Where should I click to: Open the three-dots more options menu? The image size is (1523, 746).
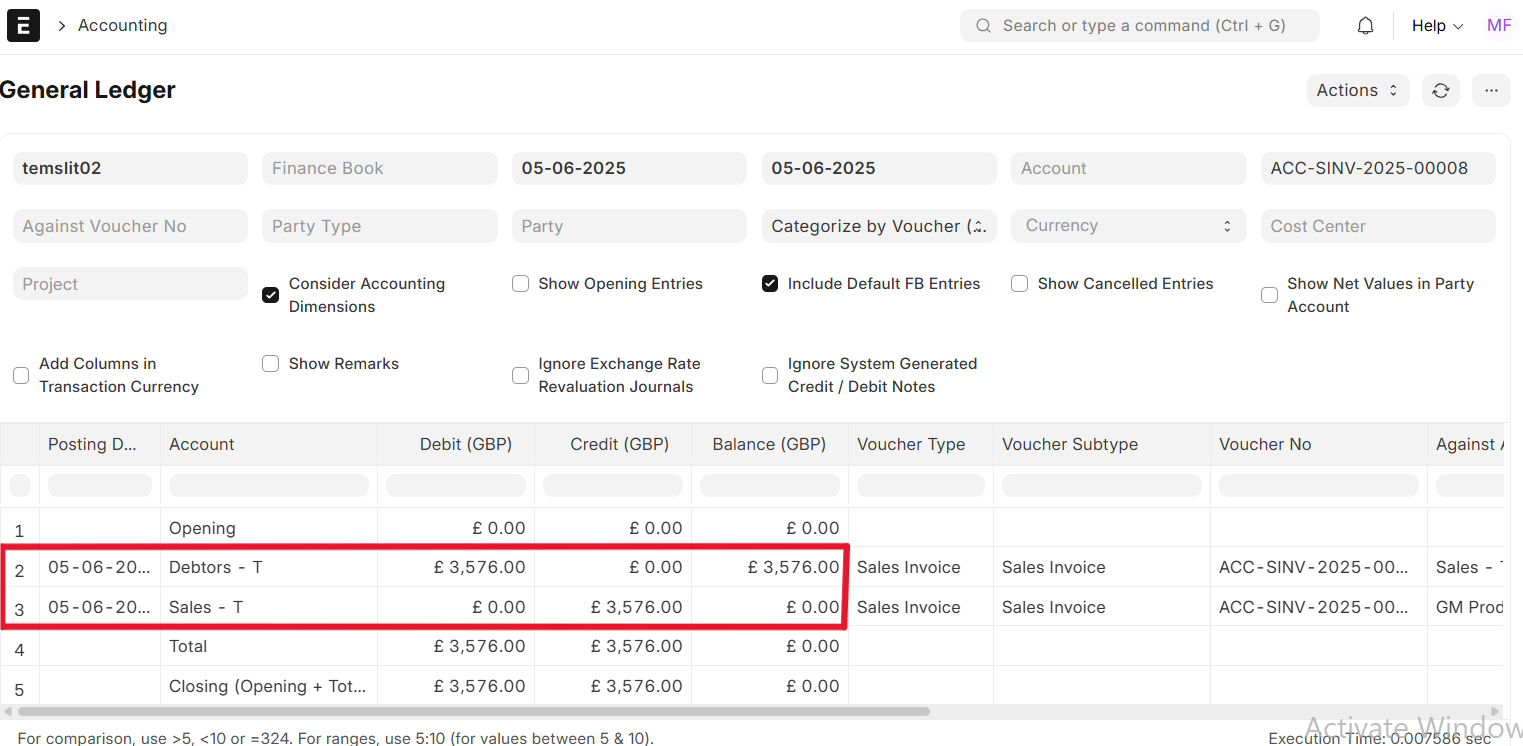click(x=1491, y=90)
